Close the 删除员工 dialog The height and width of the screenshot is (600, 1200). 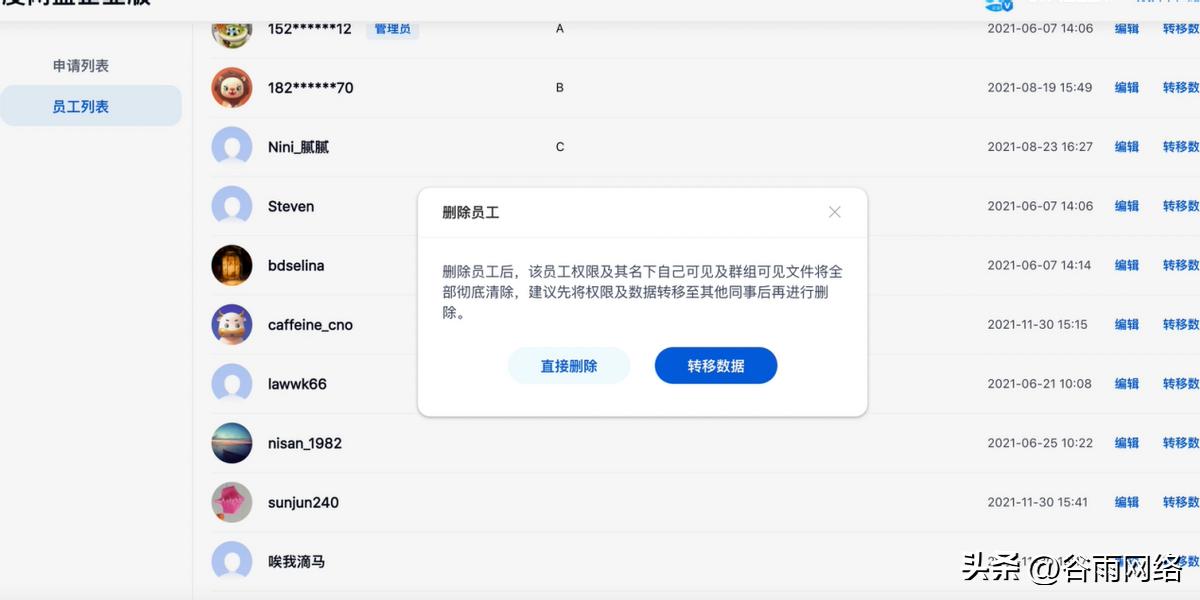pos(835,212)
